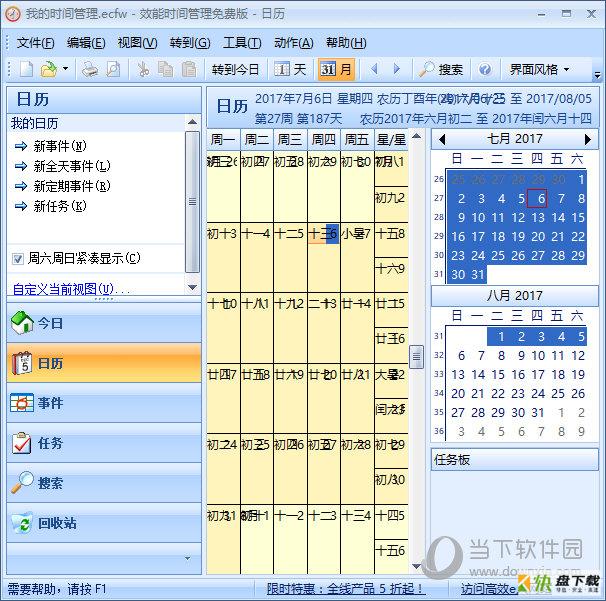Go to next month in mini calendar
Screen dimensions: 606x601
click(588, 139)
